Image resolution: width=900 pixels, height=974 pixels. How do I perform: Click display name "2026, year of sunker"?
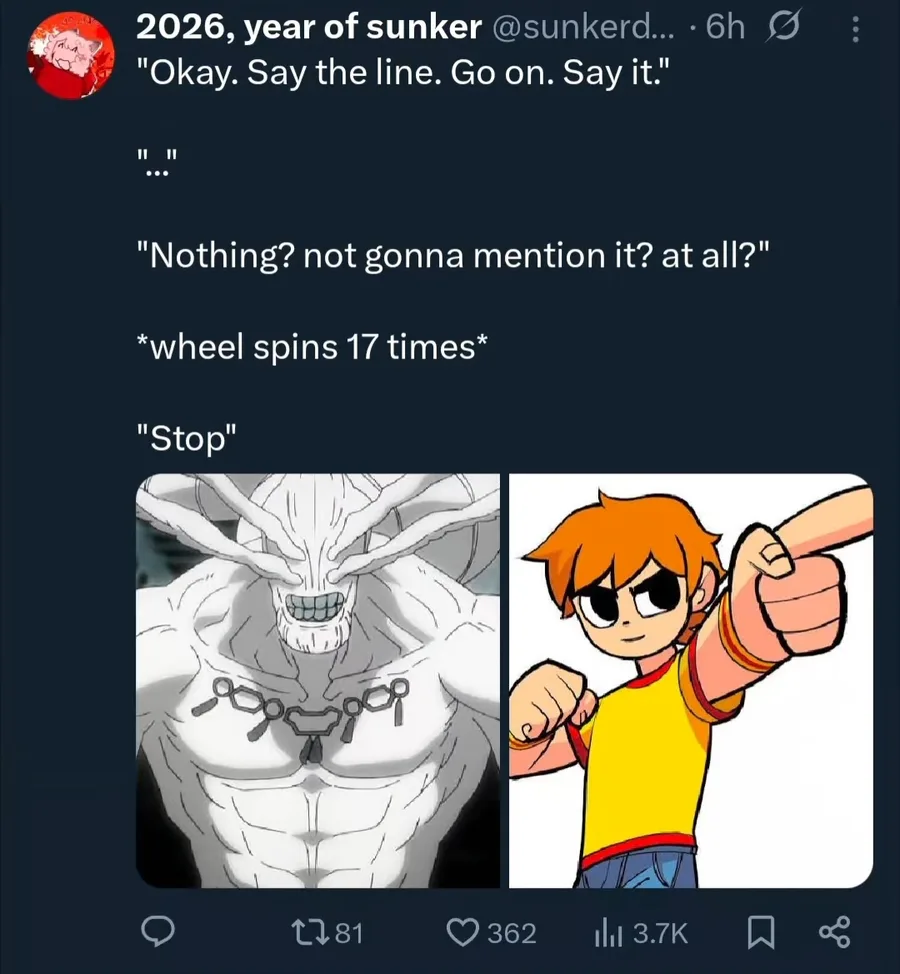point(308,29)
